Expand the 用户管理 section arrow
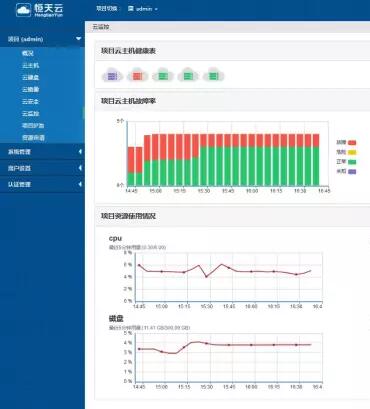Viewport: 370px width, 409px height. tap(80, 168)
